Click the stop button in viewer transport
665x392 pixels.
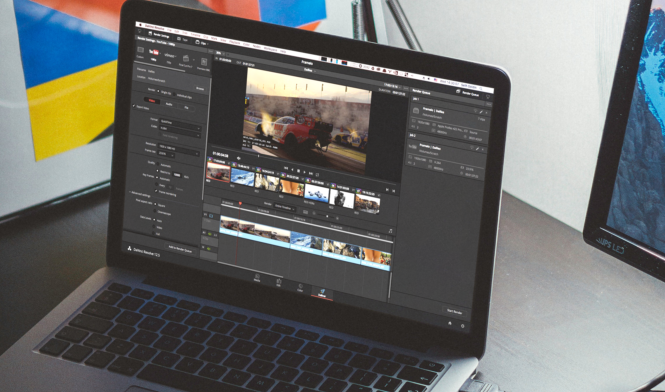[x=299, y=170]
